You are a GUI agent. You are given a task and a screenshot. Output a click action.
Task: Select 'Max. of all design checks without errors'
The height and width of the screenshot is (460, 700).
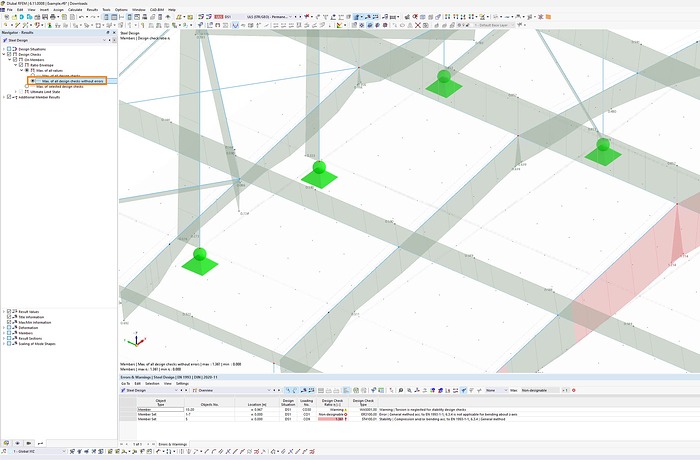69,81
